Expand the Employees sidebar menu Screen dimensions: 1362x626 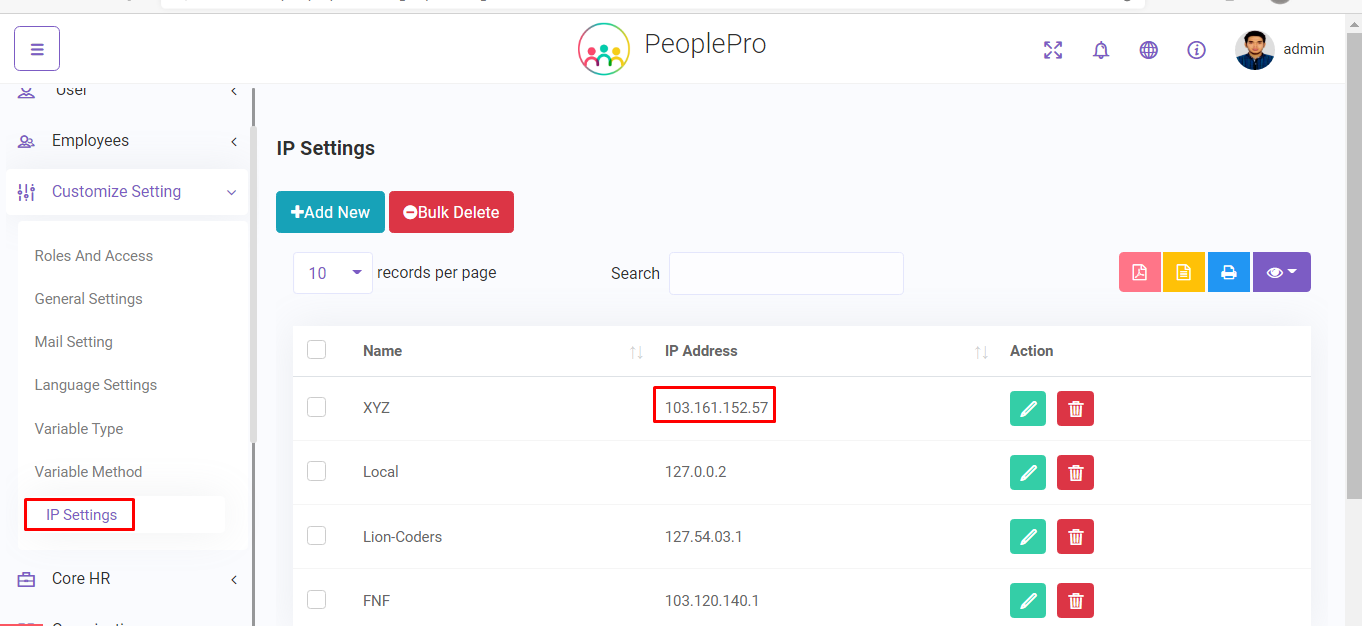tap(126, 141)
